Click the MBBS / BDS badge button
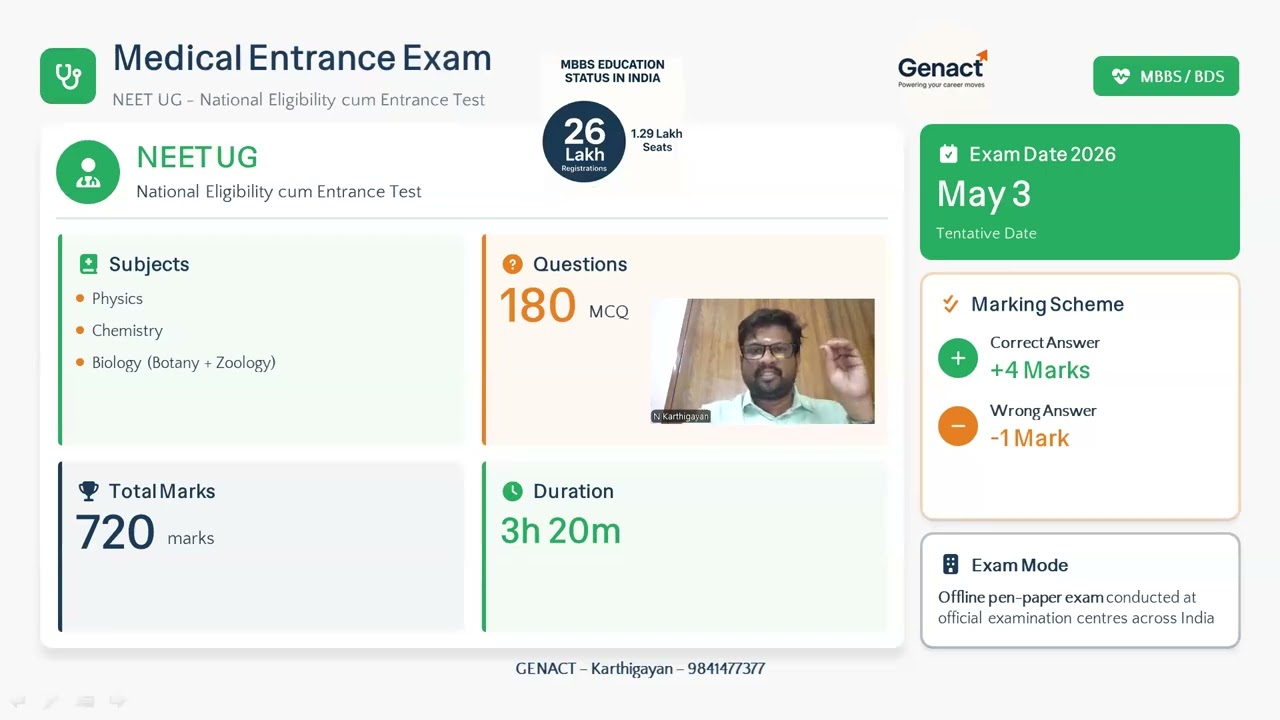This screenshot has width=1280, height=720. 1166,76
